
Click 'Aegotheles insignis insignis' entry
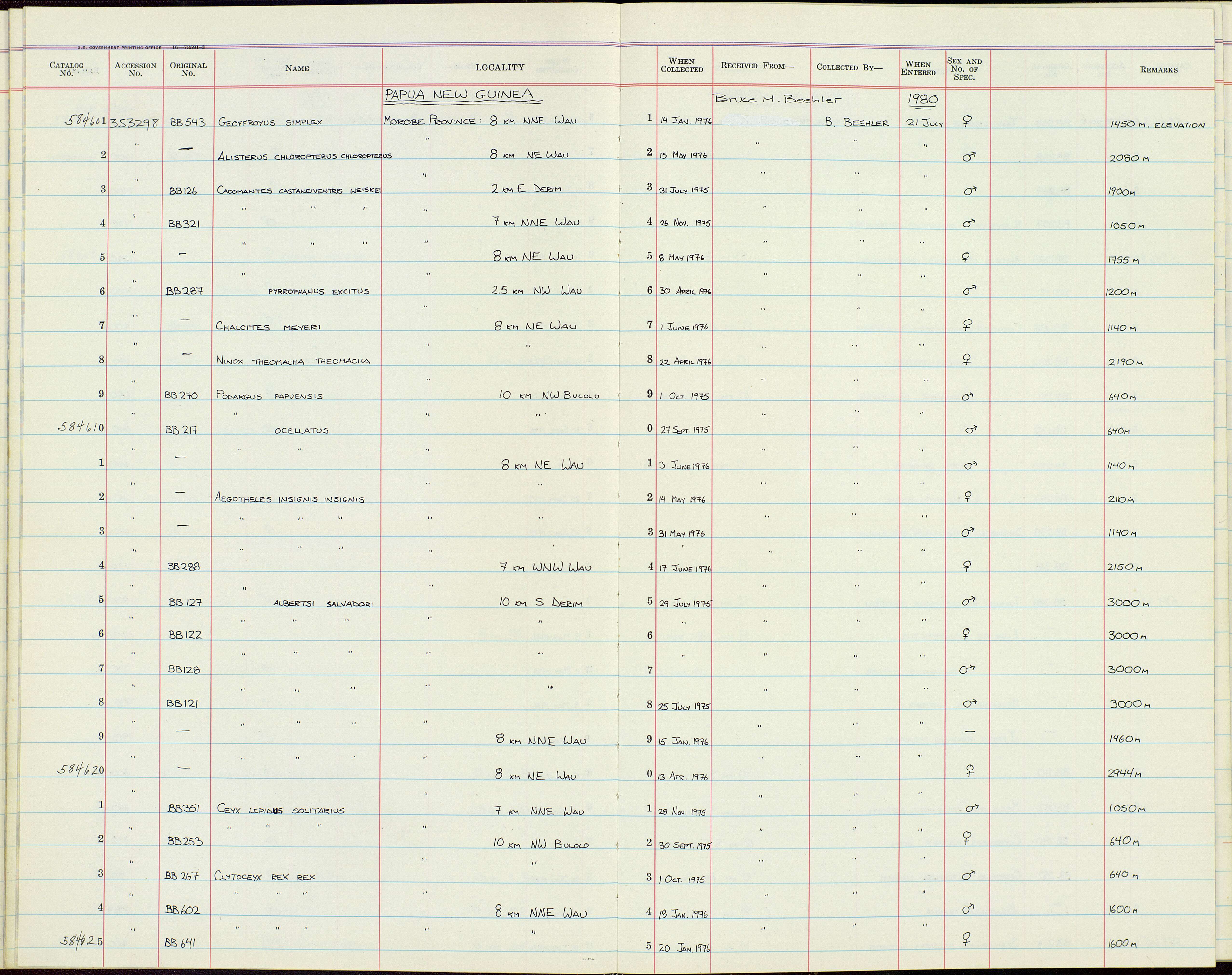[x=289, y=498]
